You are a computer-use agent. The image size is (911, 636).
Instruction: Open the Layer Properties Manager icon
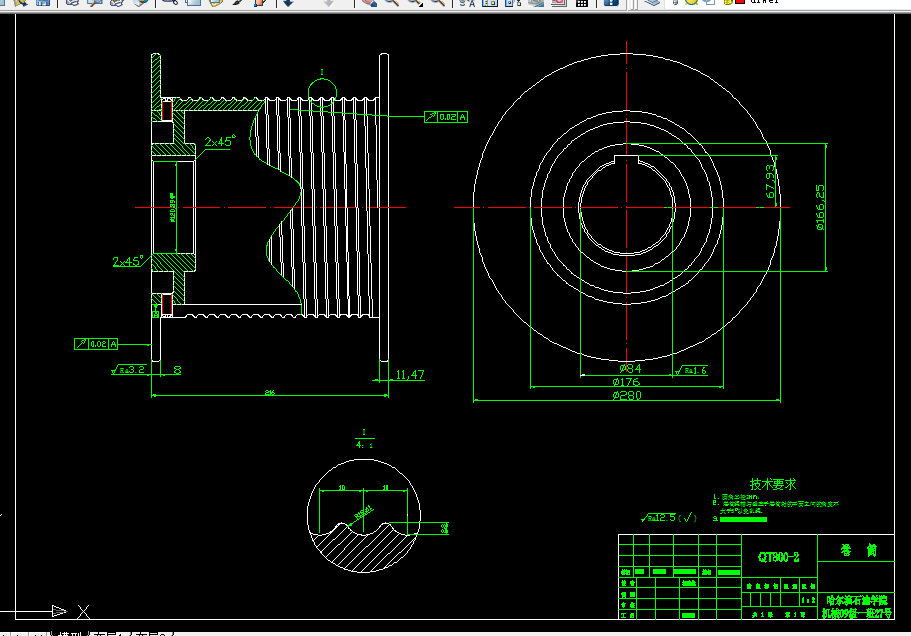point(652,2)
